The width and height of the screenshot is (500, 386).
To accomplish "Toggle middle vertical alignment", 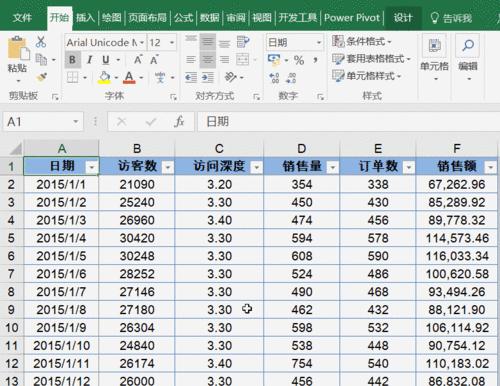I will click(208, 41).
